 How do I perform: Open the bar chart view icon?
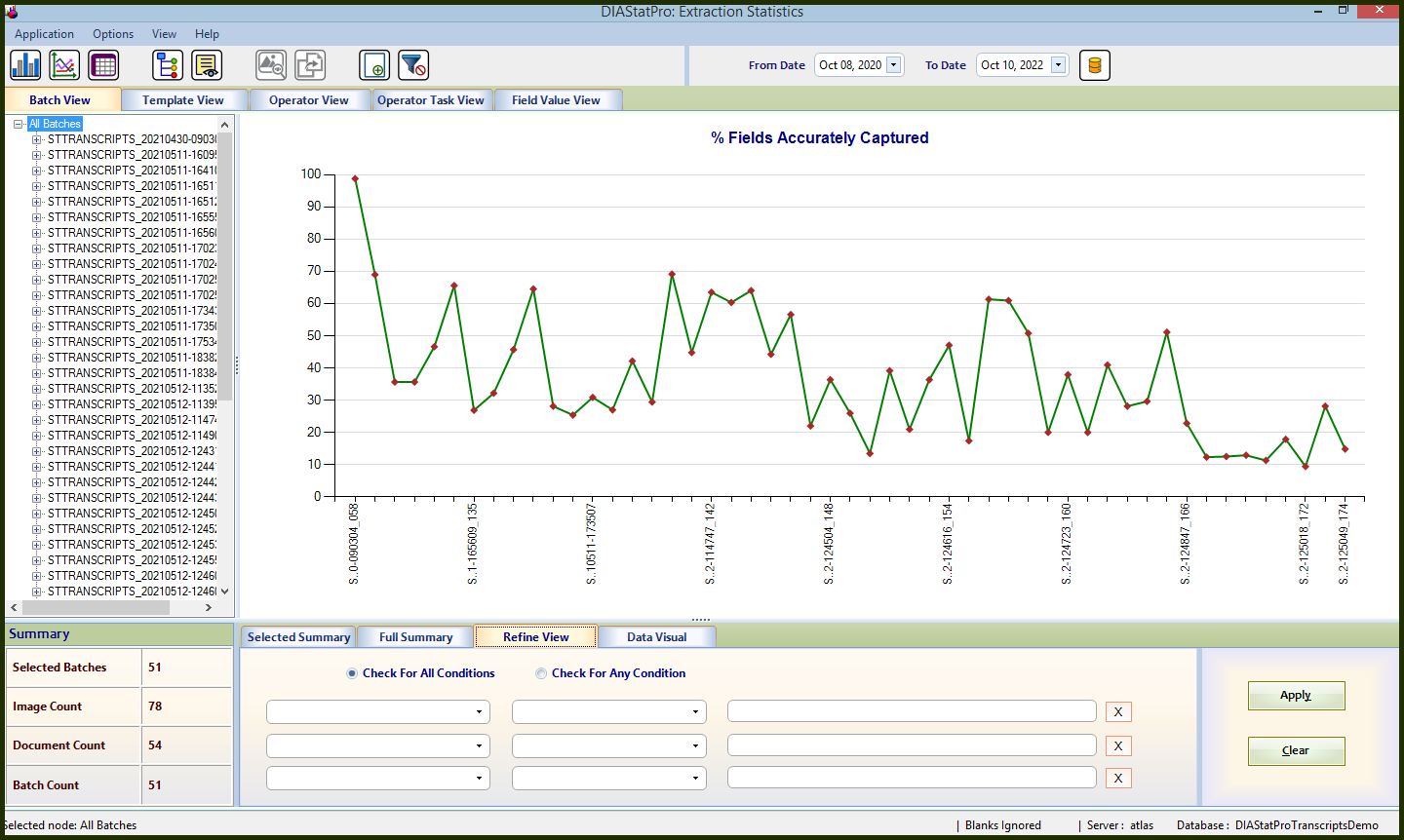(x=25, y=65)
